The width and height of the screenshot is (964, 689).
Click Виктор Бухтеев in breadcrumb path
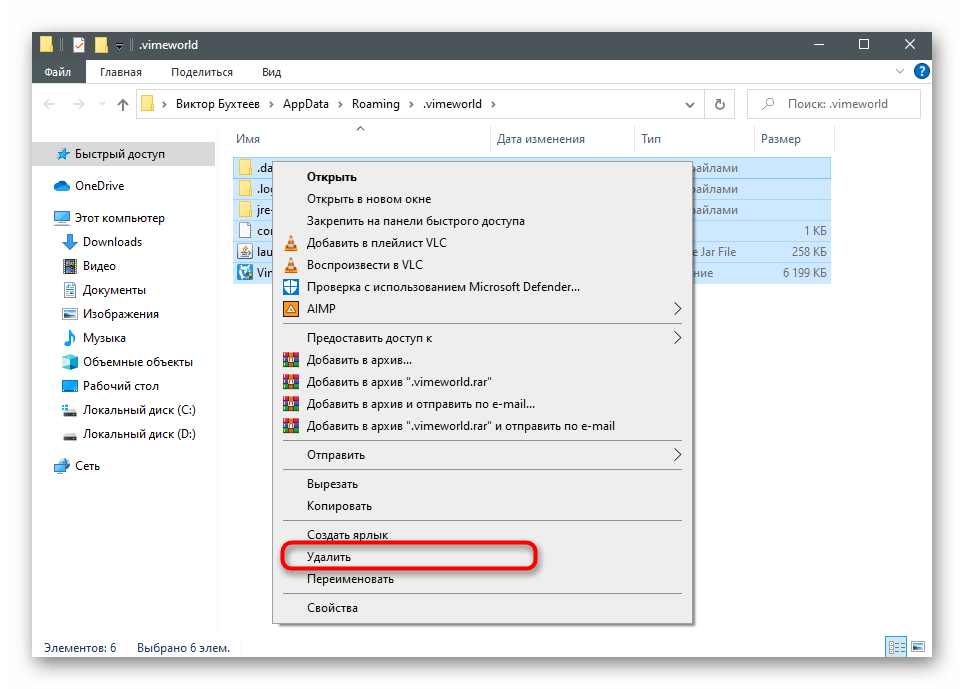[218, 104]
